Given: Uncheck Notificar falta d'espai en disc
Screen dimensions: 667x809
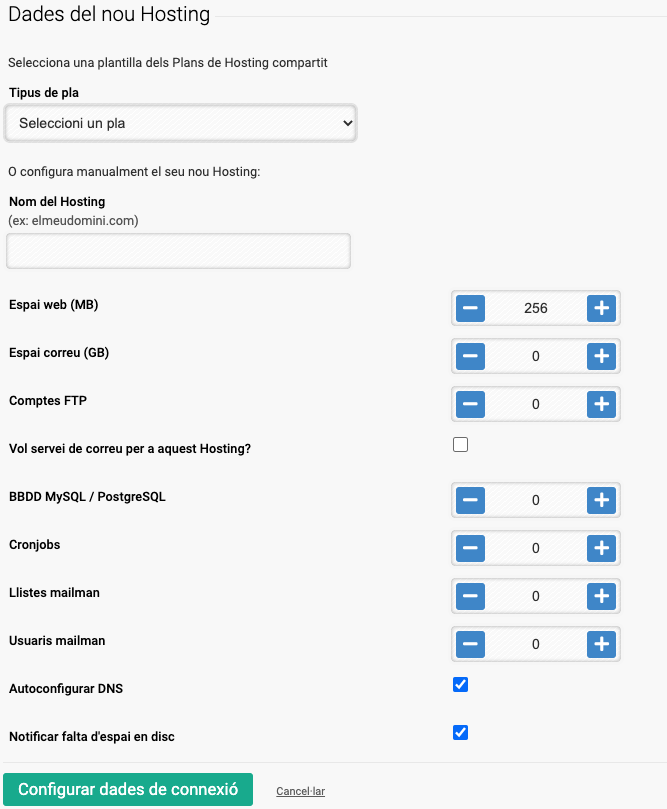Looking at the screenshot, I should tap(460, 733).
